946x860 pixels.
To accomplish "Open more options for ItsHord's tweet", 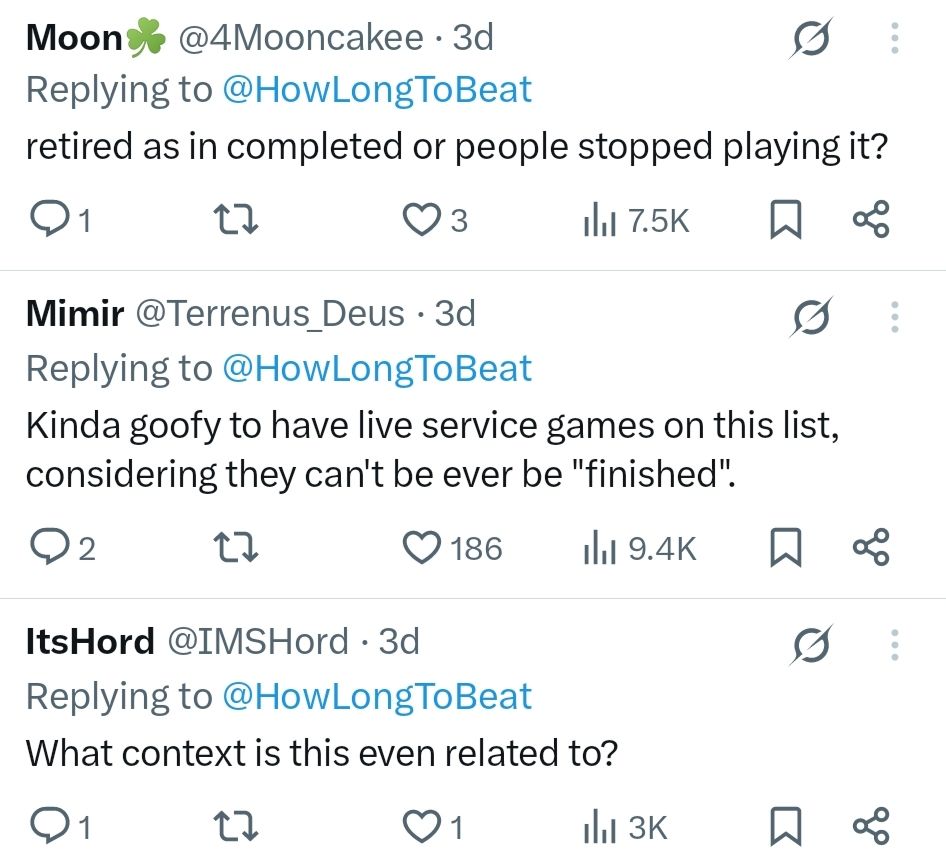I will [x=895, y=643].
